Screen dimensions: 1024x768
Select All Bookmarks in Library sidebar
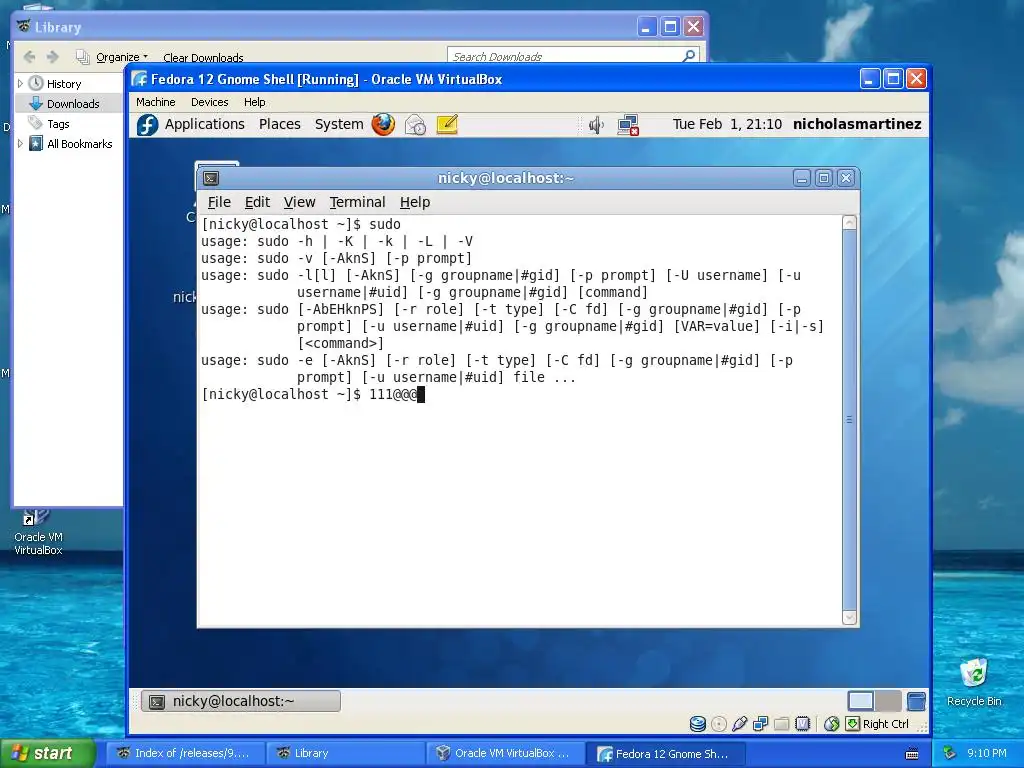tap(80, 144)
